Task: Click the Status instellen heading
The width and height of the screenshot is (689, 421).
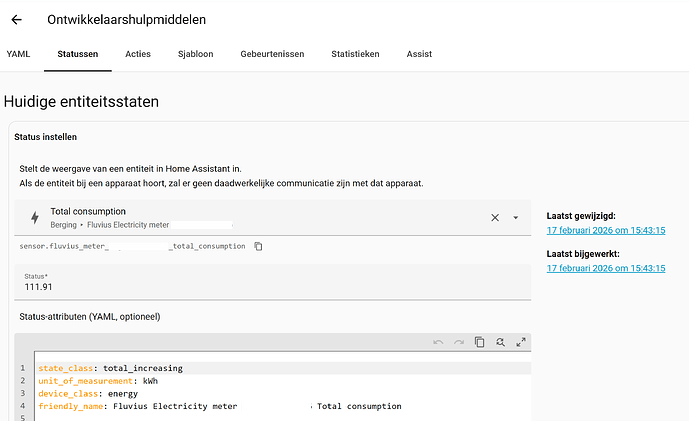Action: tap(45, 137)
